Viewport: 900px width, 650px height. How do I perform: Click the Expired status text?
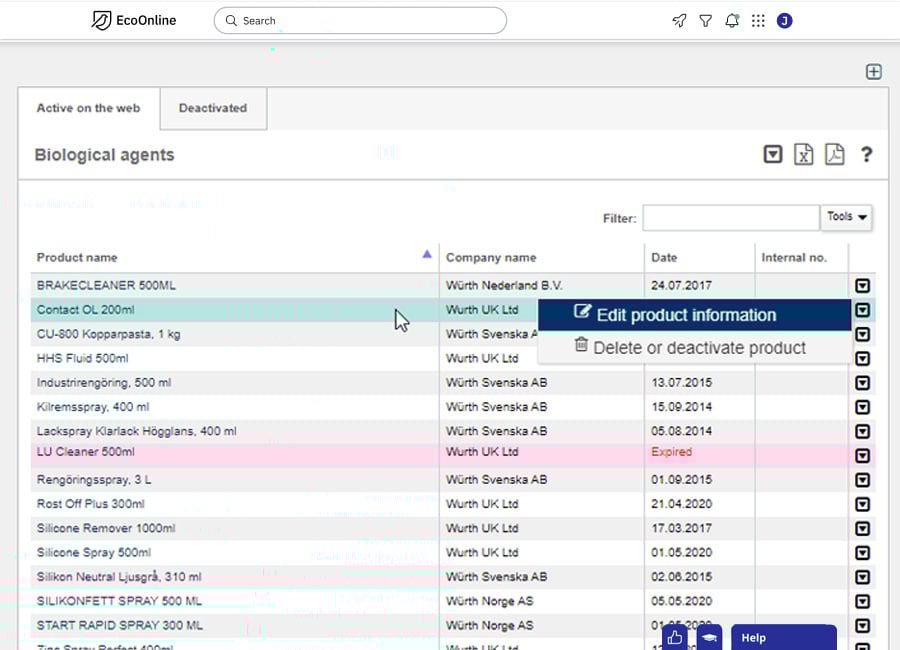(672, 452)
